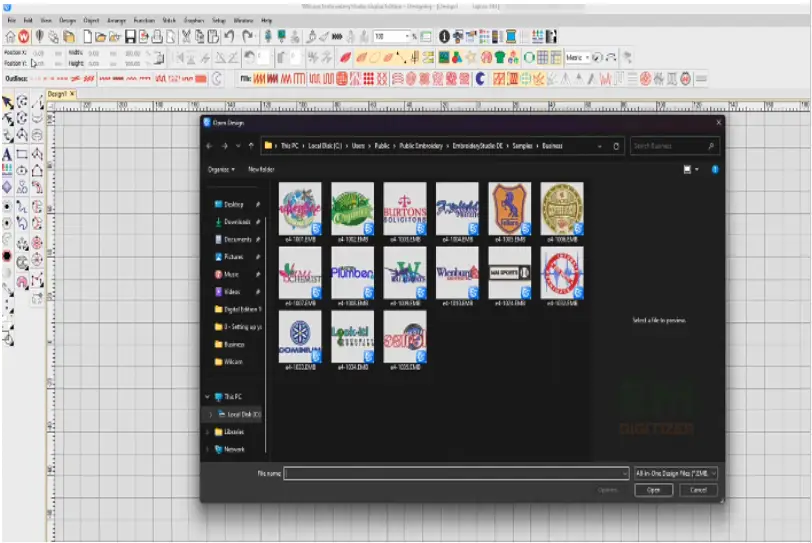Open the Organize dropdown in dialog

click(221, 169)
